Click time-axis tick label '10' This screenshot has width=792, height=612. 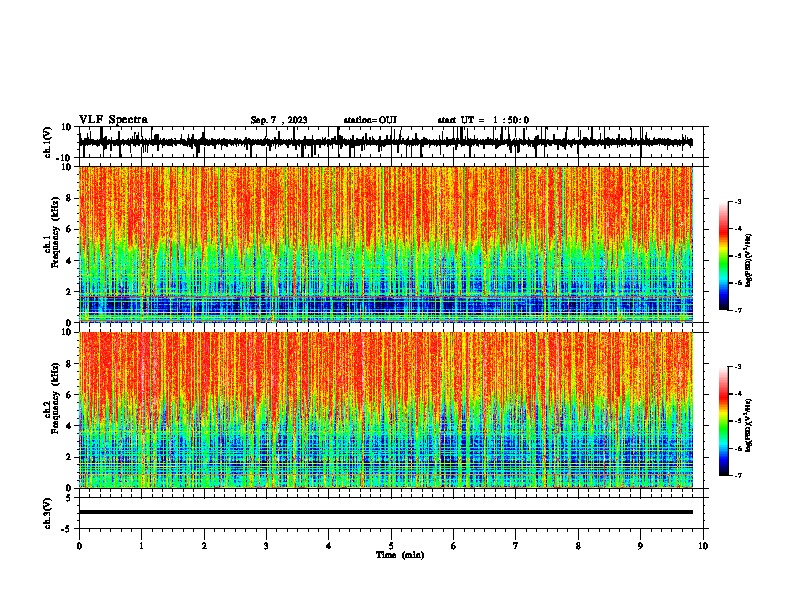click(x=703, y=546)
